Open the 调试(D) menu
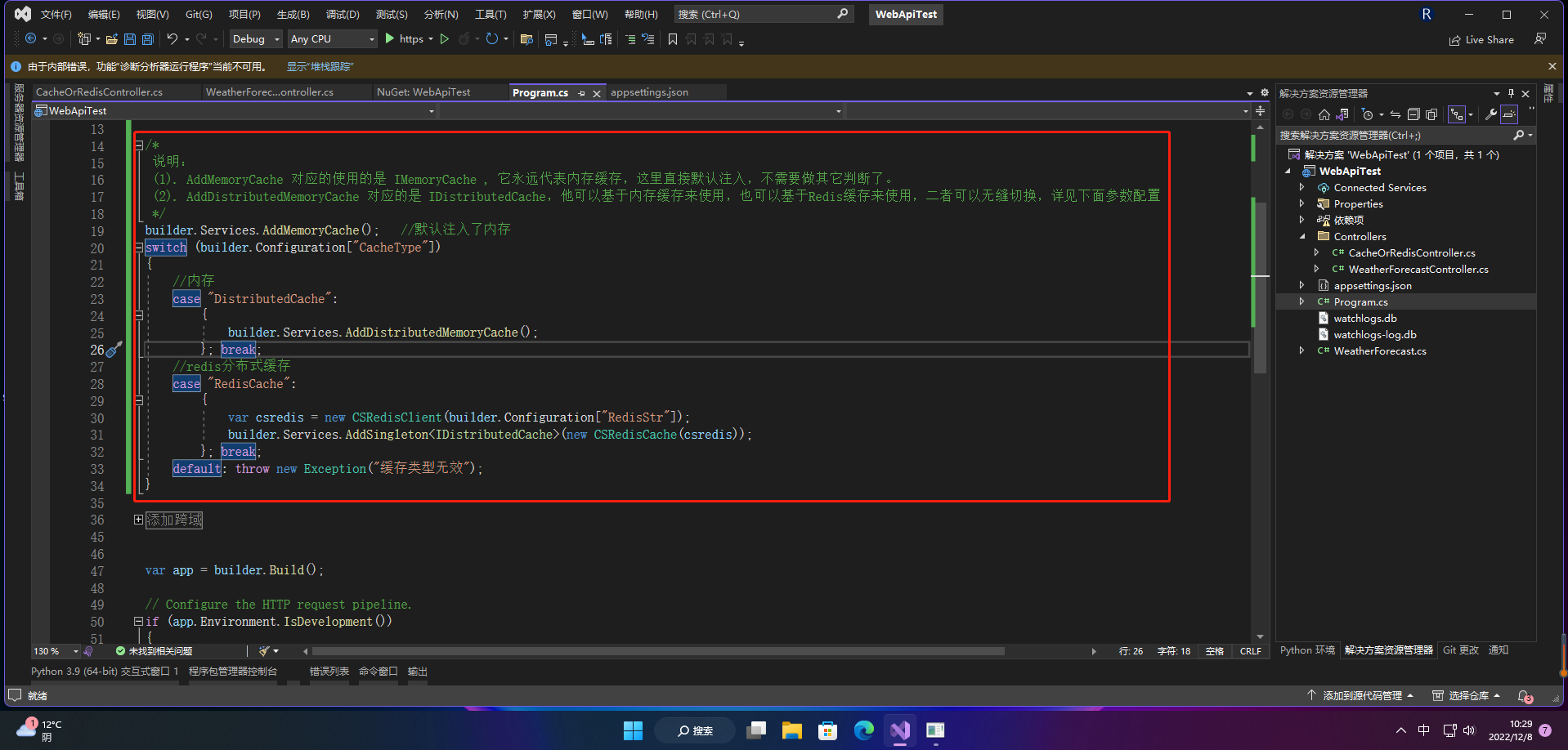This screenshot has width=1568, height=750. click(x=343, y=14)
